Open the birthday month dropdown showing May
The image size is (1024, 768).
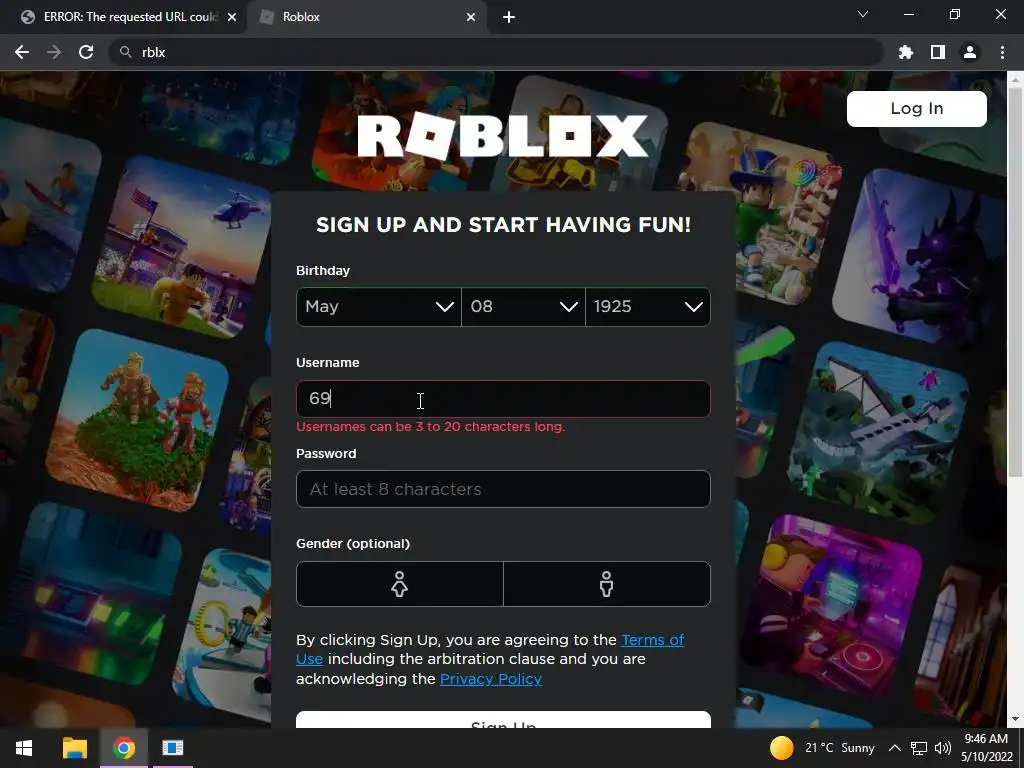(x=379, y=306)
